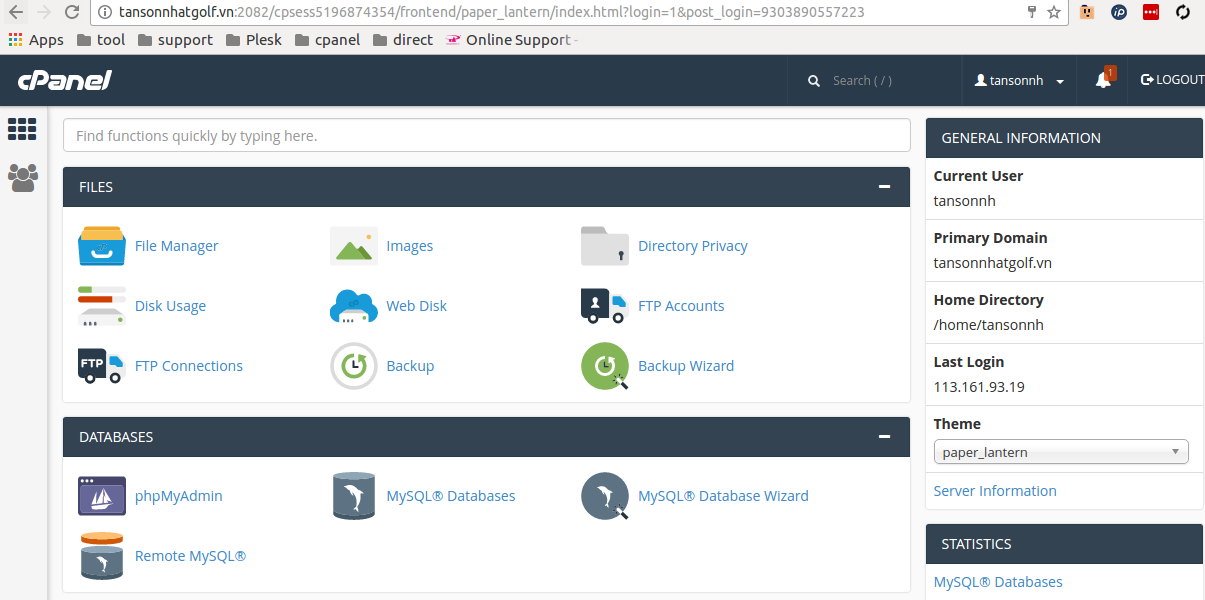Open the Web Disk cloud icon

coord(354,306)
